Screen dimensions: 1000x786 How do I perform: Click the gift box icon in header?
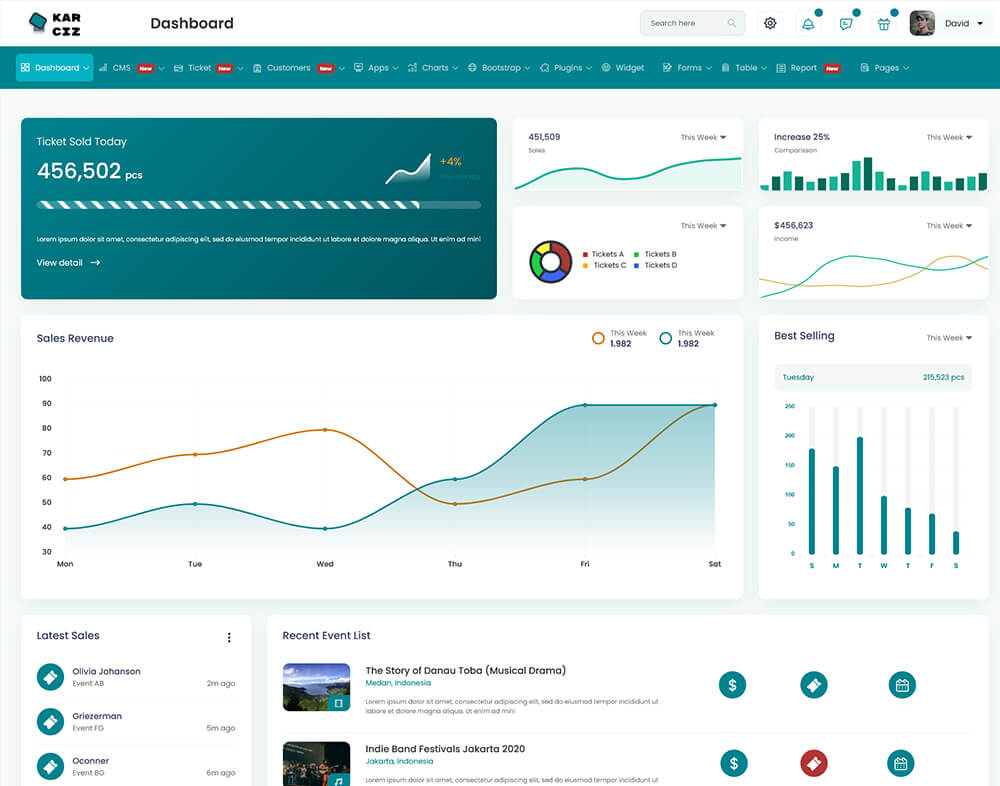click(x=884, y=24)
